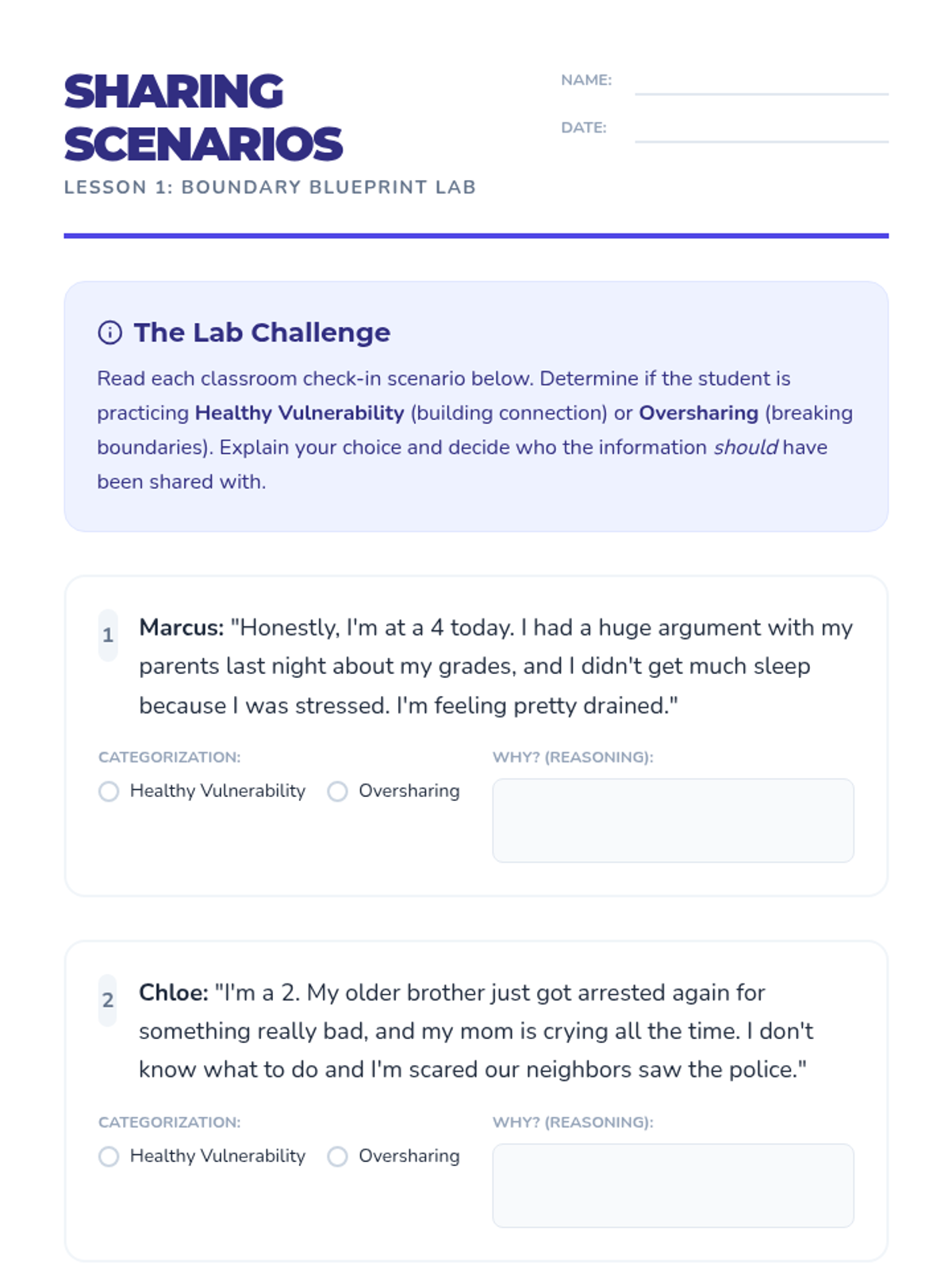Click the reasoning box for Chloe scenario
952x1270 pixels.
pos(673,1185)
